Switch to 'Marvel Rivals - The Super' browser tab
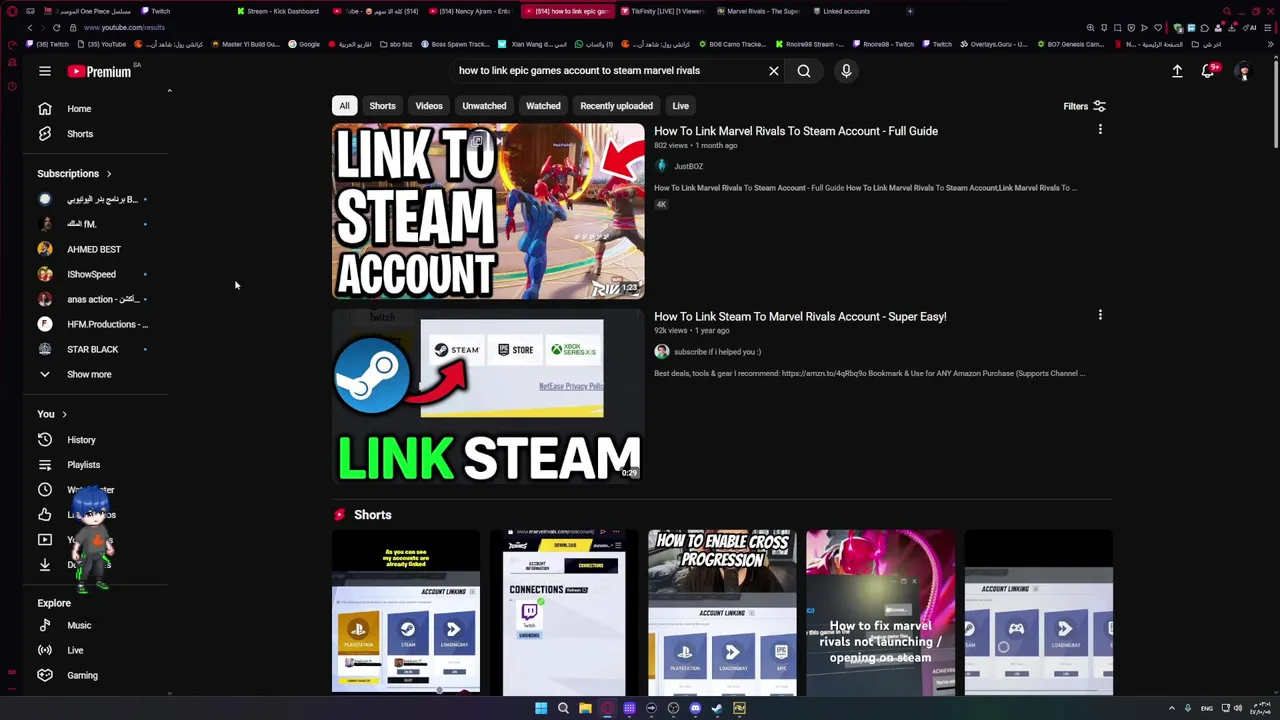1280x720 pixels. (x=758, y=12)
